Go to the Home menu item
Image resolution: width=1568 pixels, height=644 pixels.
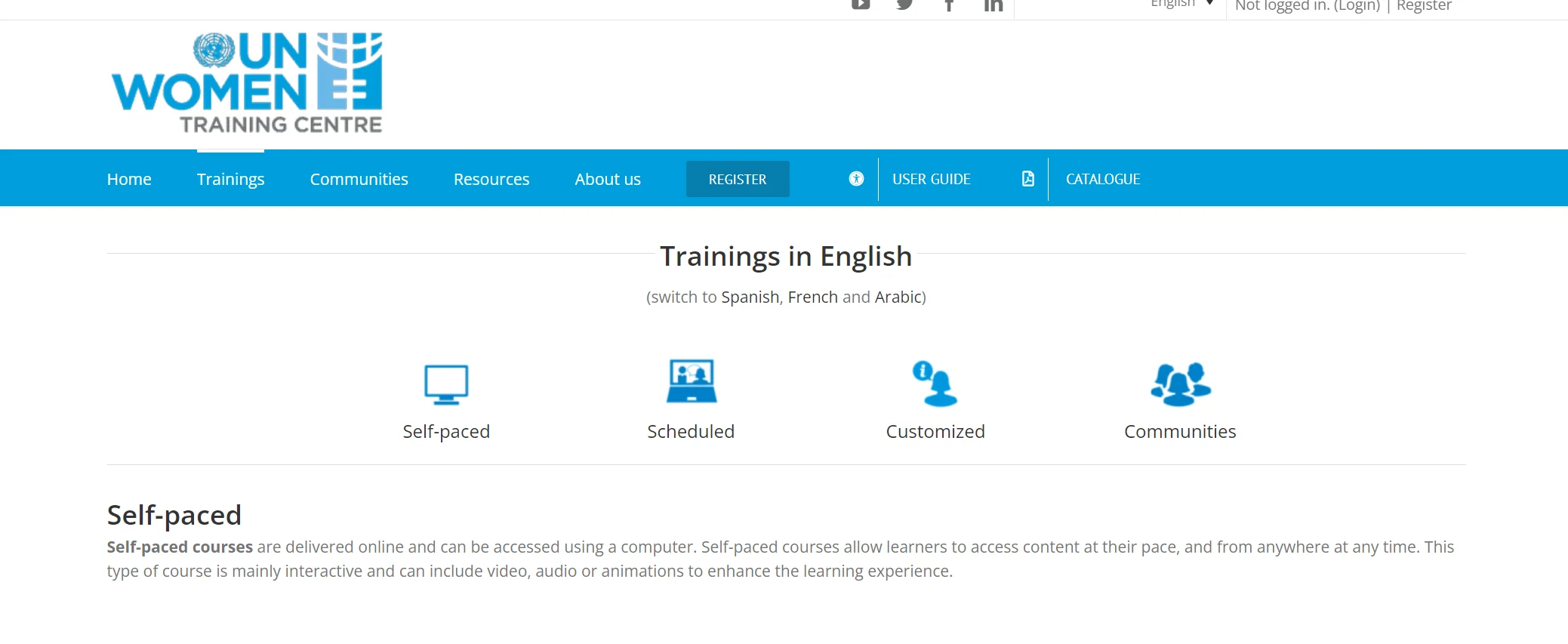[129, 179]
